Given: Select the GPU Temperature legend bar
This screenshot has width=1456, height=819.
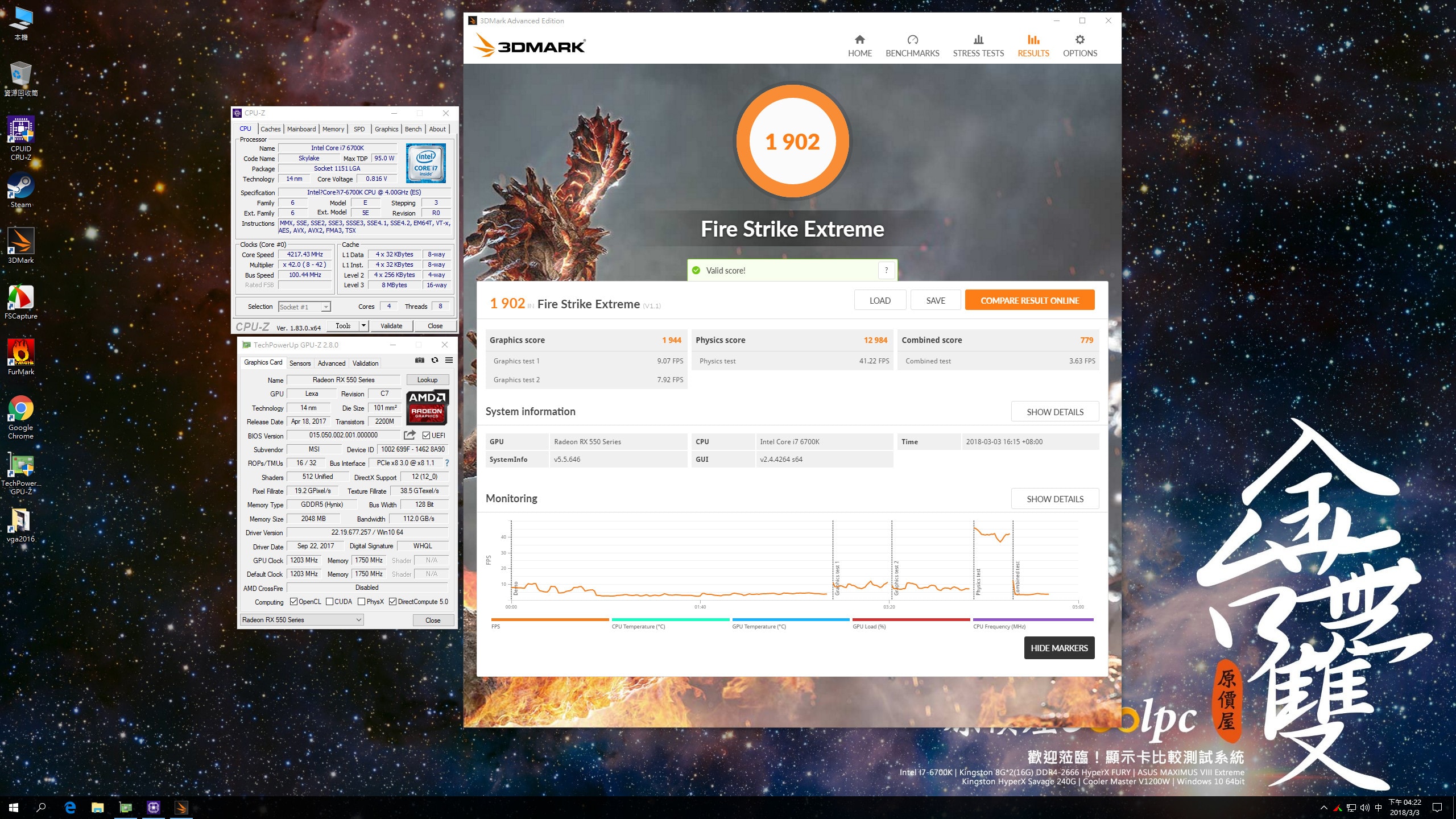Looking at the screenshot, I should tap(791, 619).
